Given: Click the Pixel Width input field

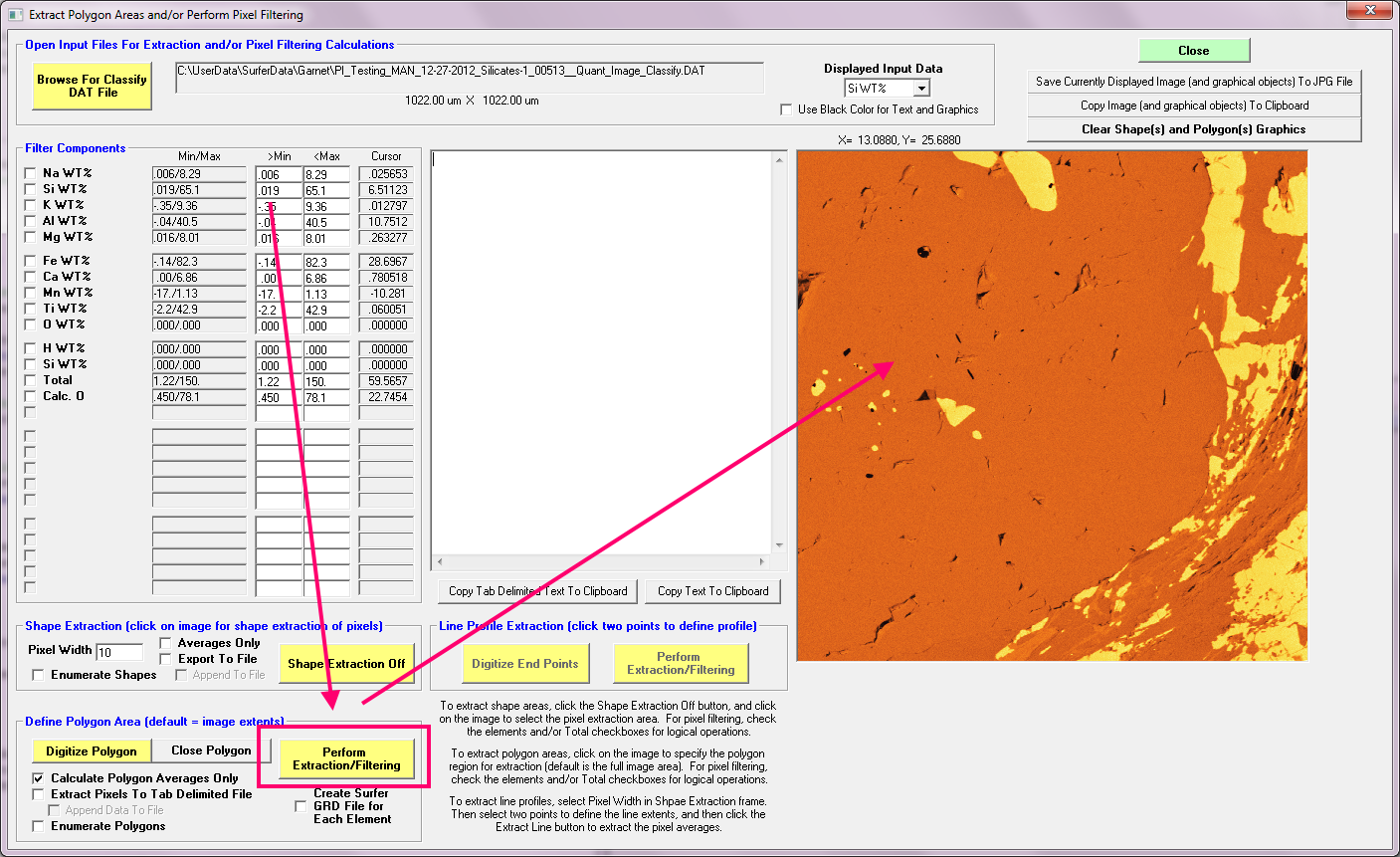Looking at the screenshot, I should tap(118, 652).
